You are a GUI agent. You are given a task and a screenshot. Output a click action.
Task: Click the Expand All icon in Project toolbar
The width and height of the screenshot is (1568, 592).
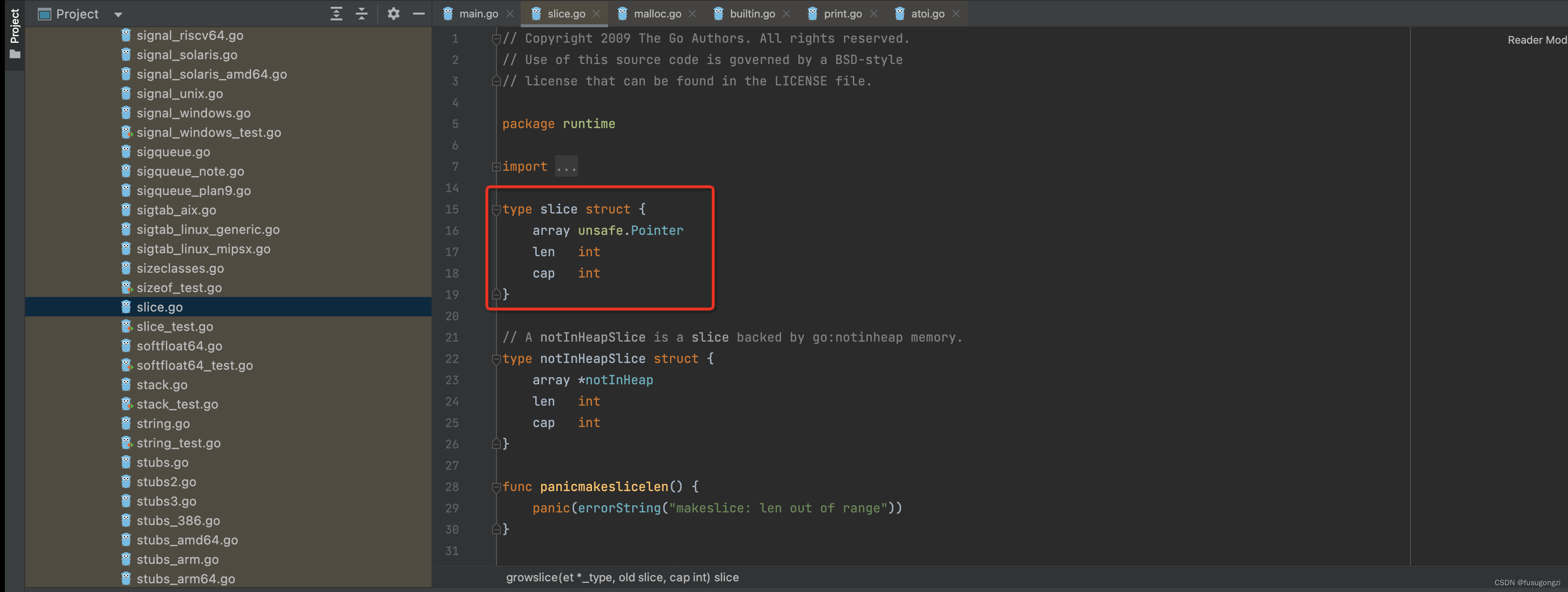(x=336, y=14)
